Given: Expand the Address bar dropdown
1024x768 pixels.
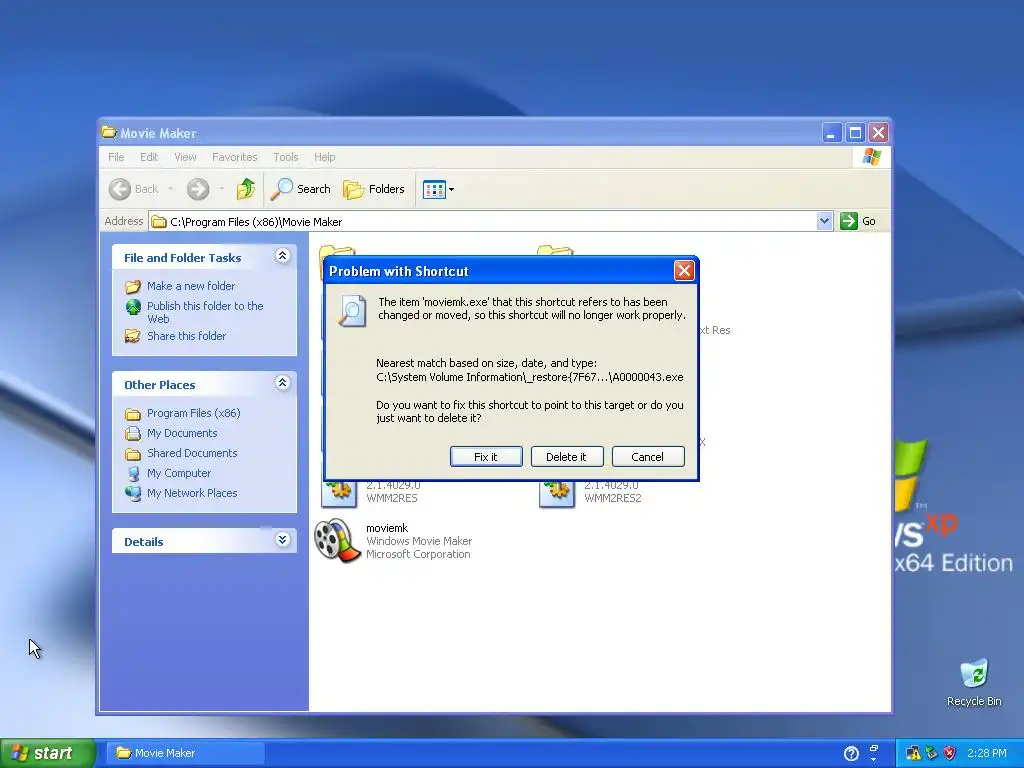Looking at the screenshot, I should pos(824,221).
